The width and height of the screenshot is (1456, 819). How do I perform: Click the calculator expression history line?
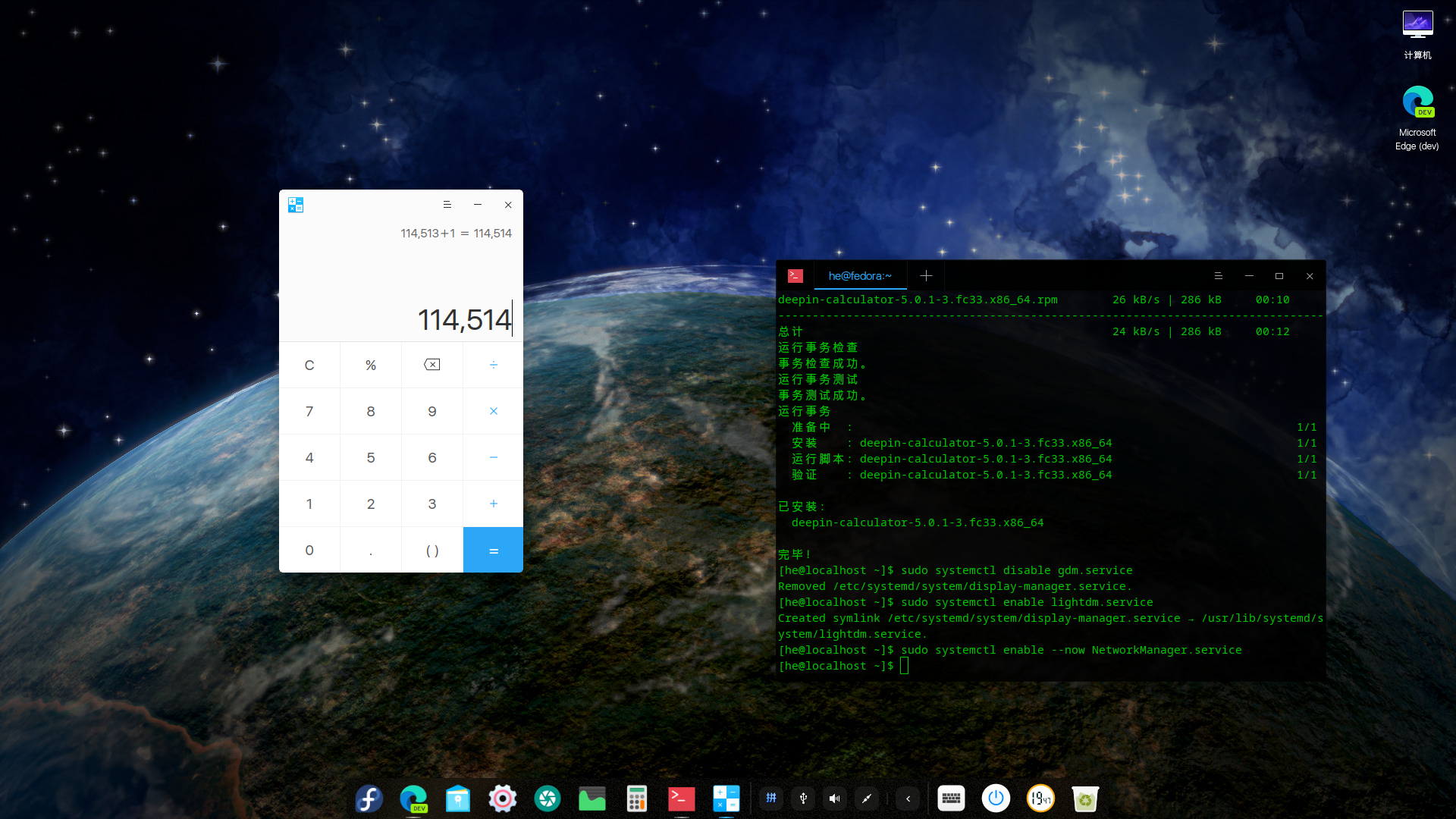click(x=456, y=234)
